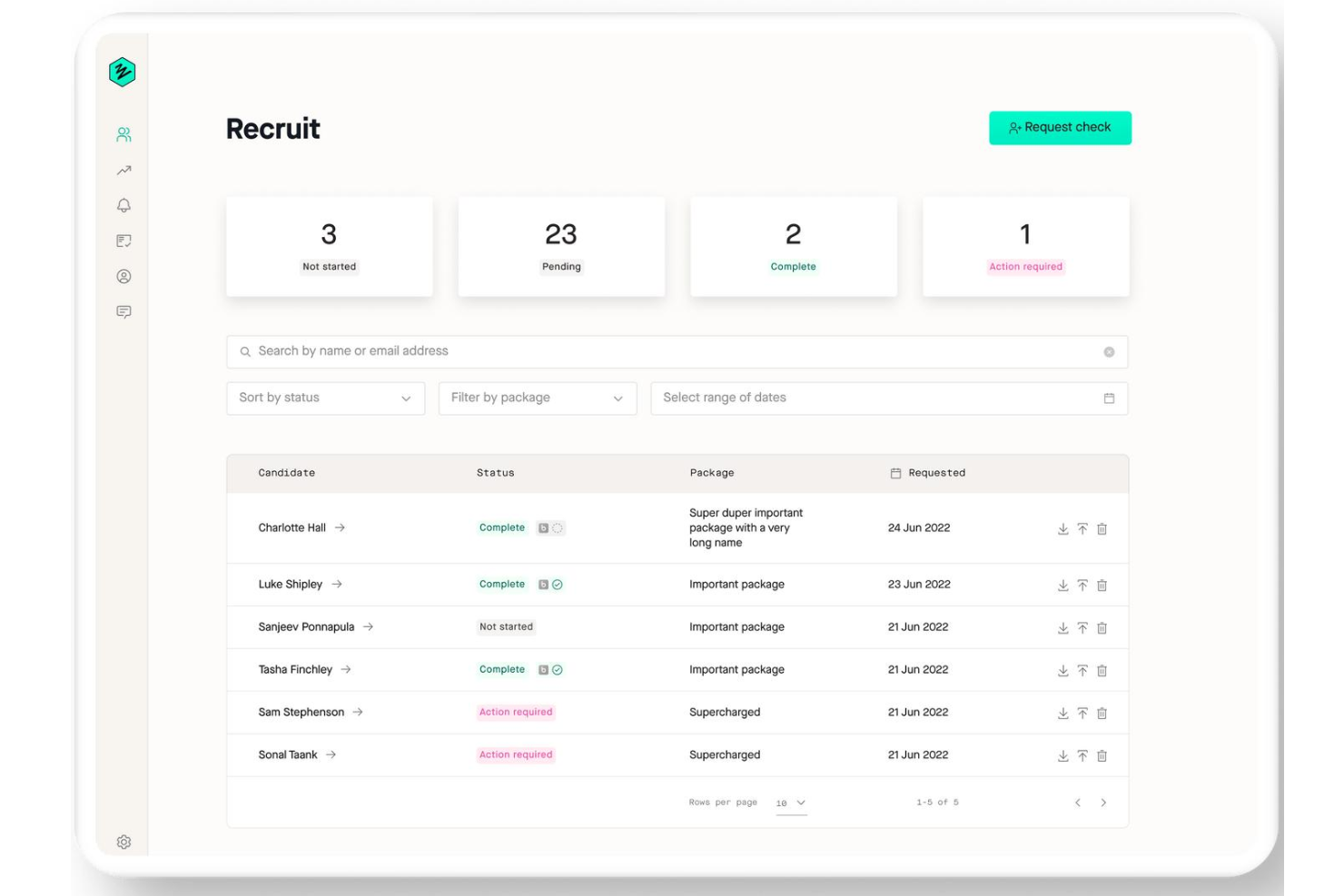Download the report for Charlotte Hall

tap(1062, 527)
